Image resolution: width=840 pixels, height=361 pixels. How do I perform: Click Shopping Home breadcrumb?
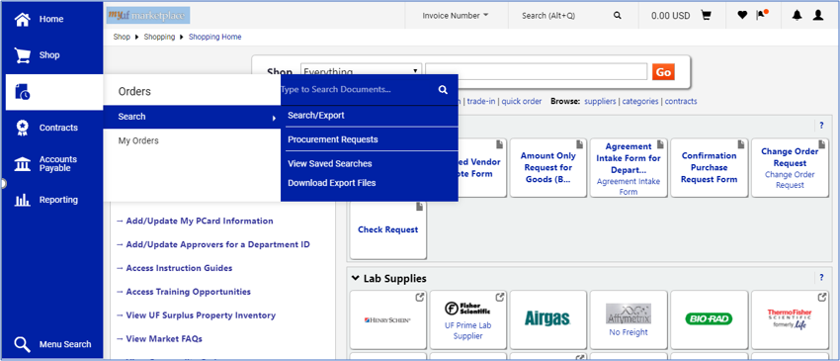click(x=215, y=37)
